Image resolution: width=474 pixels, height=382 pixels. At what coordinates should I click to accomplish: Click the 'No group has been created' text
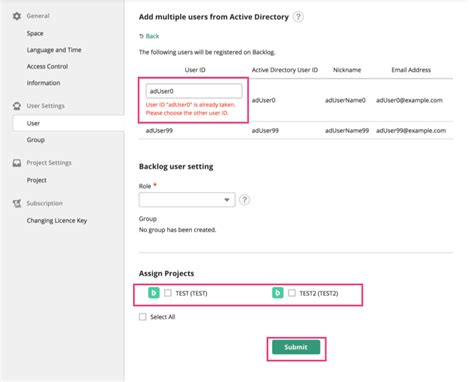pyautogui.click(x=177, y=230)
